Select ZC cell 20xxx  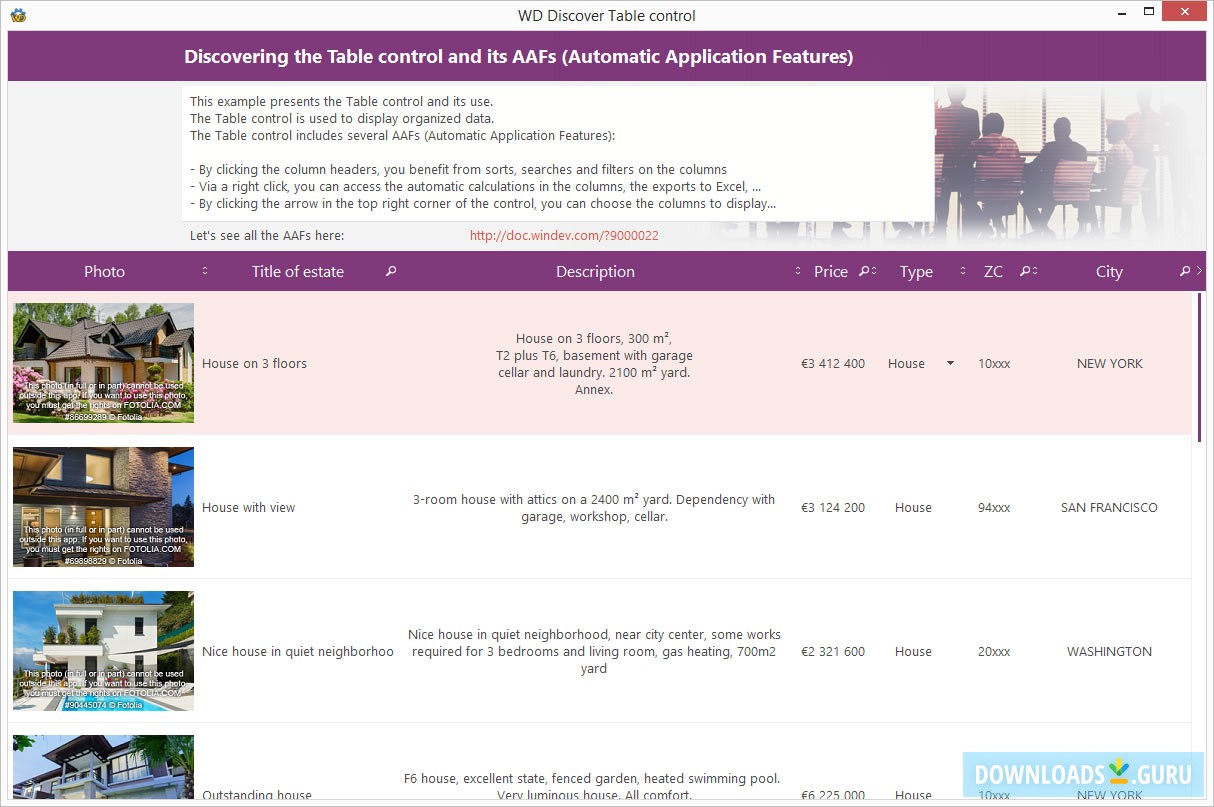[x=994, y=651]
